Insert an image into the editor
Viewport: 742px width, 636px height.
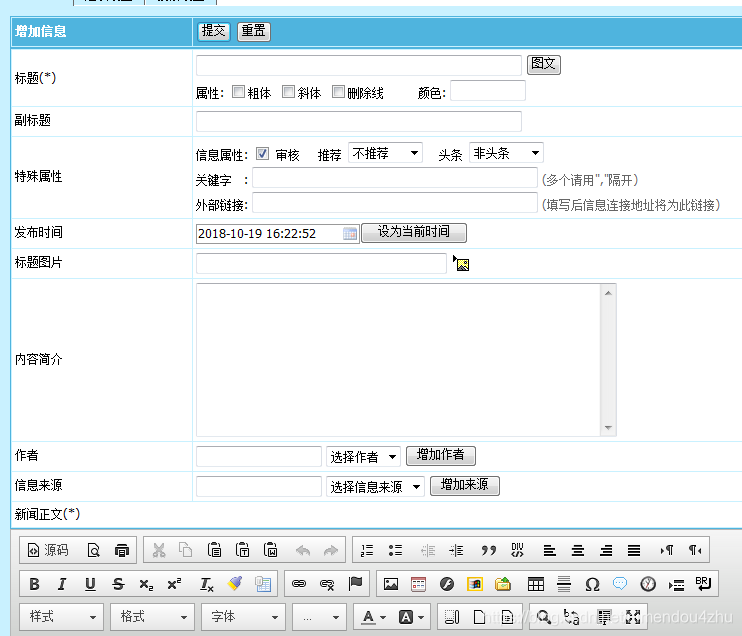coord(391,584)
